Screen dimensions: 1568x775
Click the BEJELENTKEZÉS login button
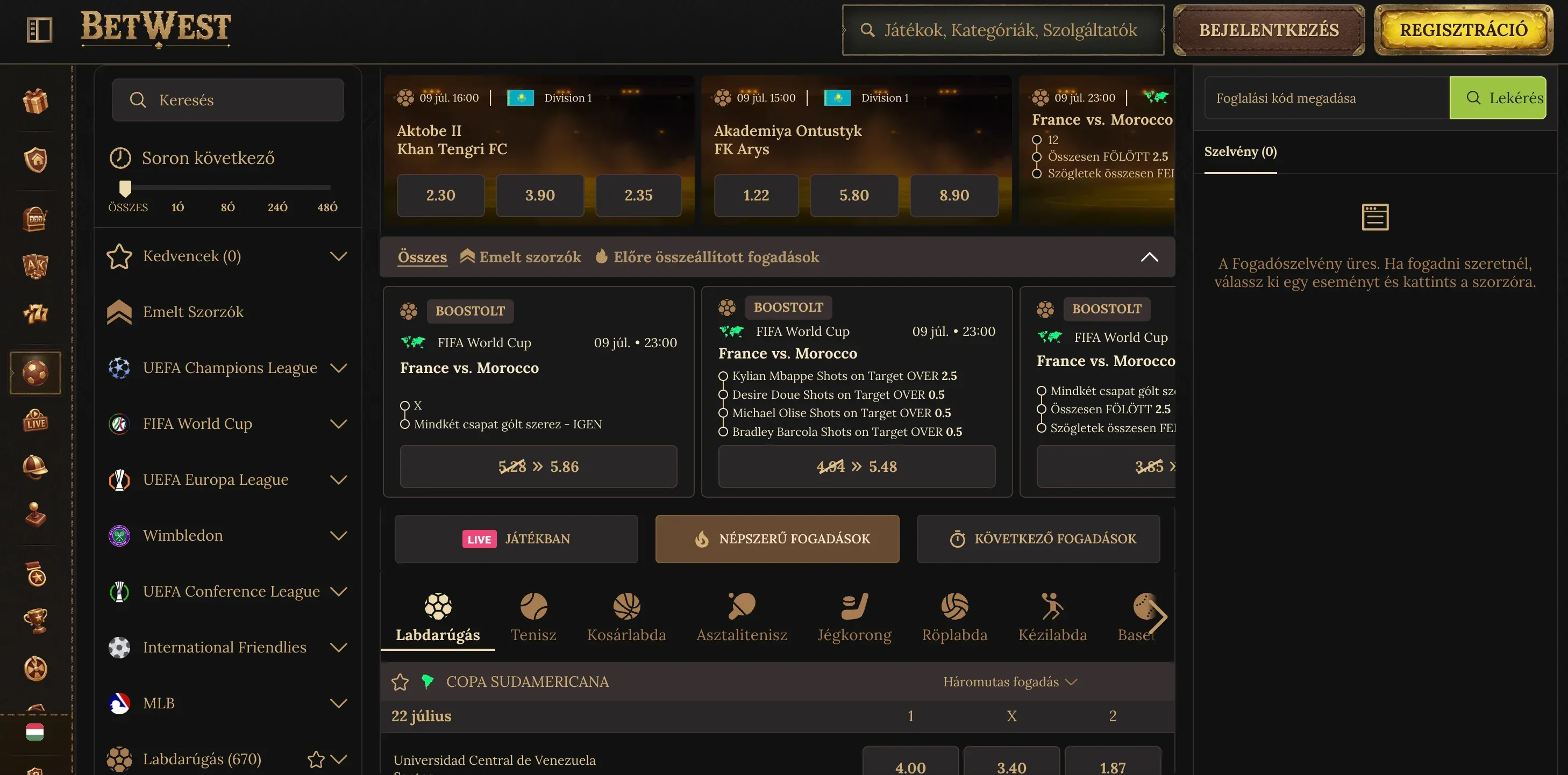(x=1268, y=30)
